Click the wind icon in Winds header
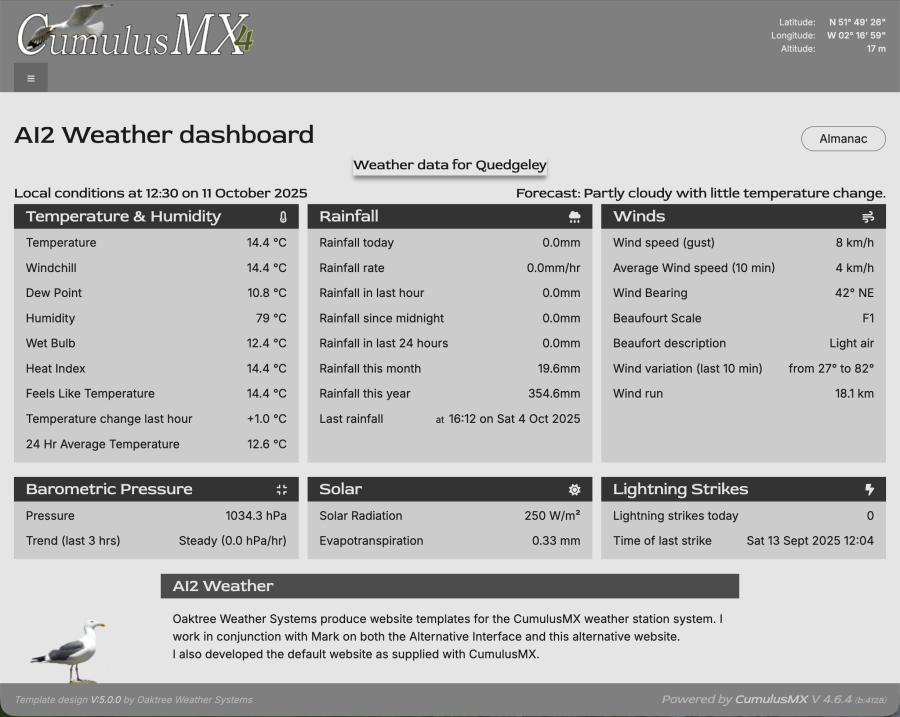Viewport: 900px width, 717px height. coord(867,217)
